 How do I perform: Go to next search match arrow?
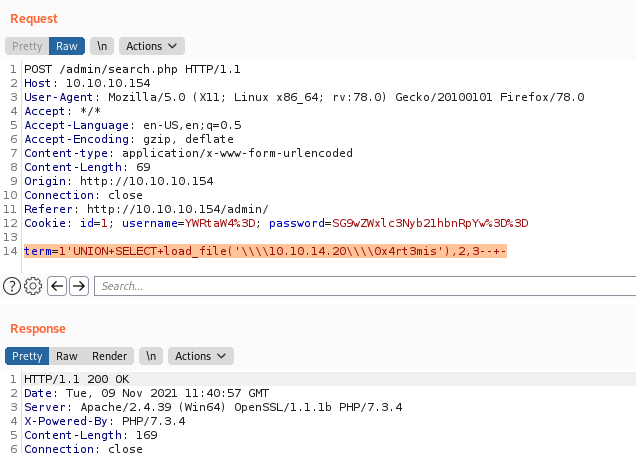(x=79, y=286)
